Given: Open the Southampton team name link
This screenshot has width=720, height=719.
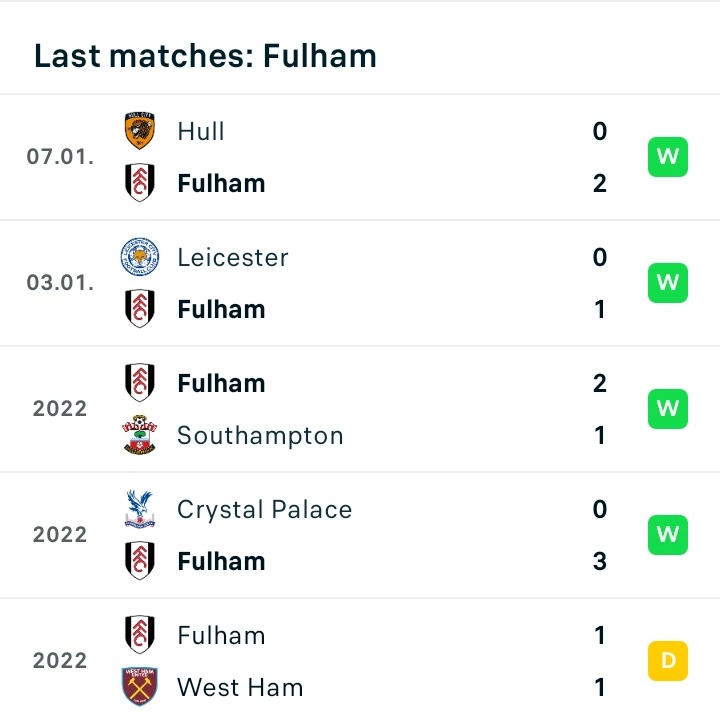Looking at the screenshot, I should pyautogui.click(x=260, y=436).
